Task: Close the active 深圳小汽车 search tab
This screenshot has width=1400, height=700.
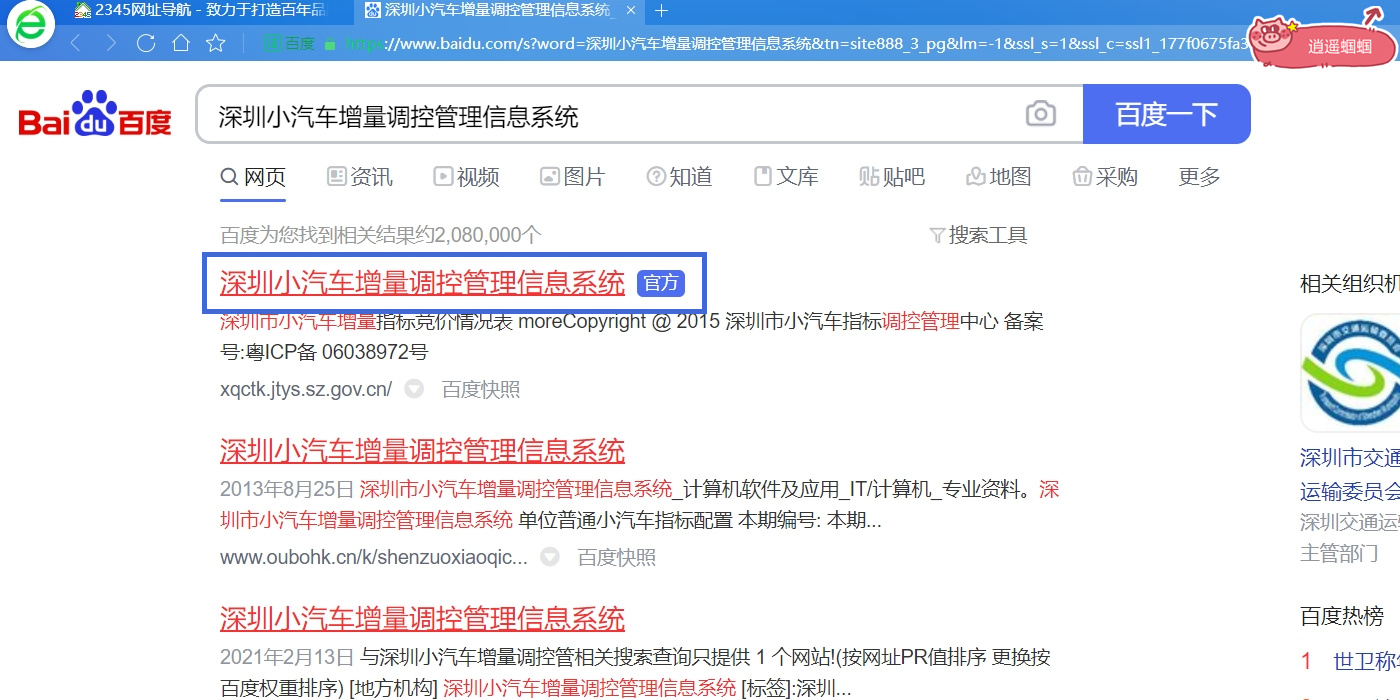Action: pos(630,11)
